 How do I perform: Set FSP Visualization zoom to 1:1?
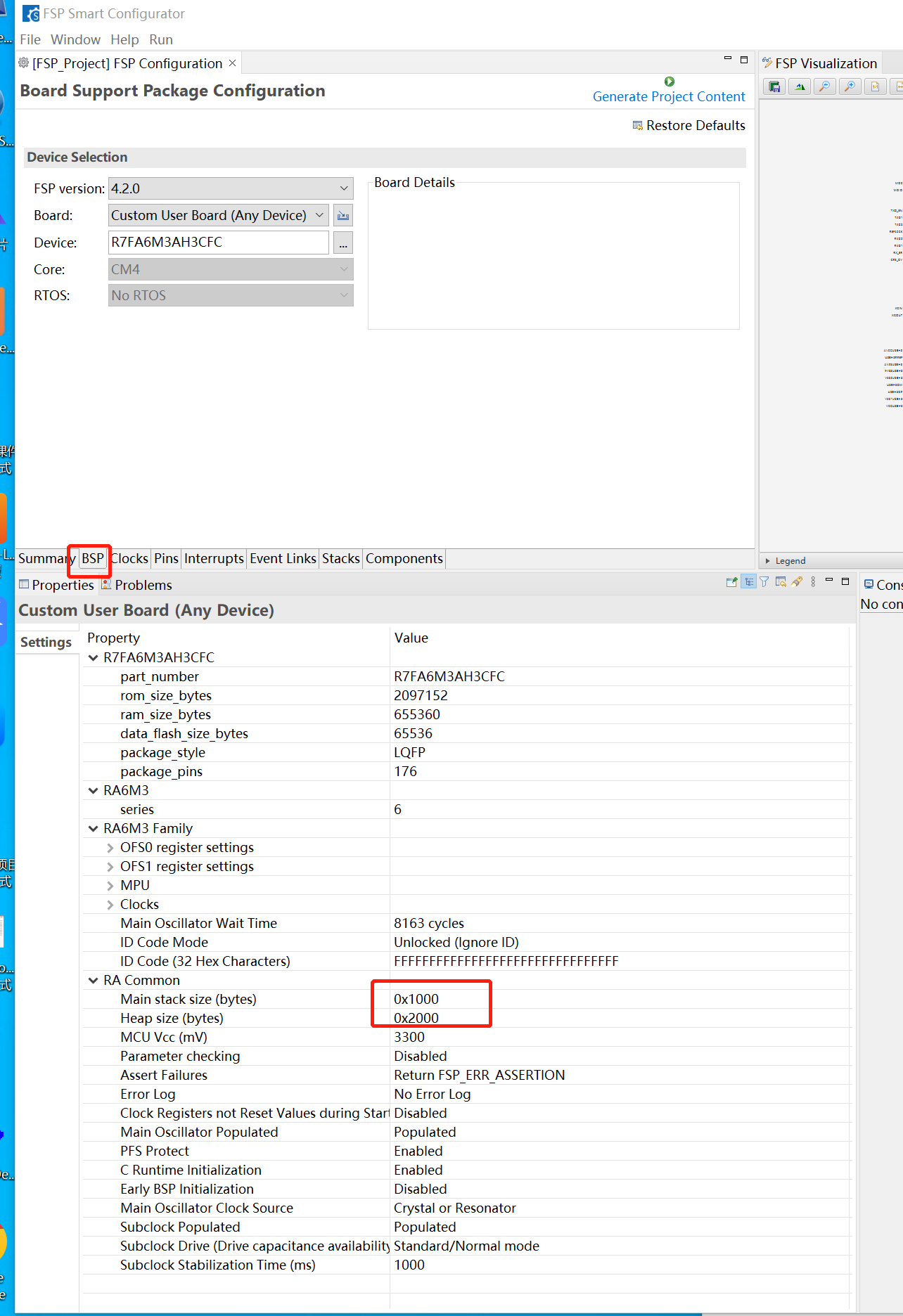tap(876, 86)
